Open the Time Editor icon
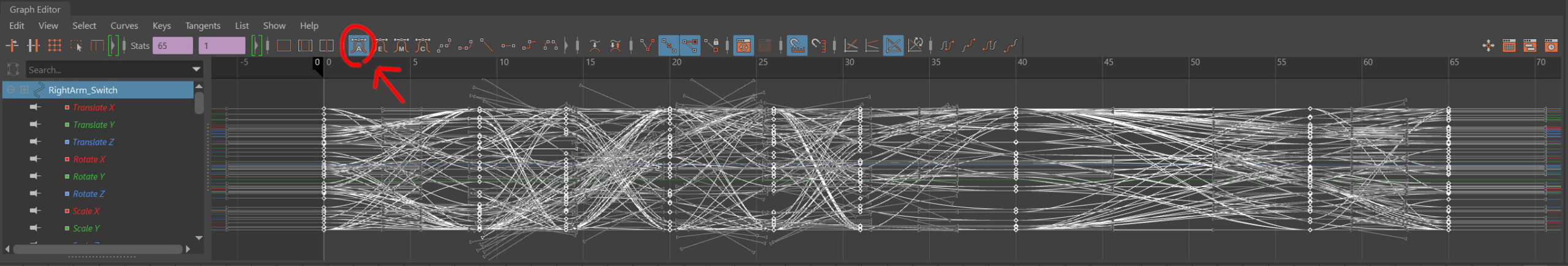Screen dimensions: 1568x266 pos(1551,45)
